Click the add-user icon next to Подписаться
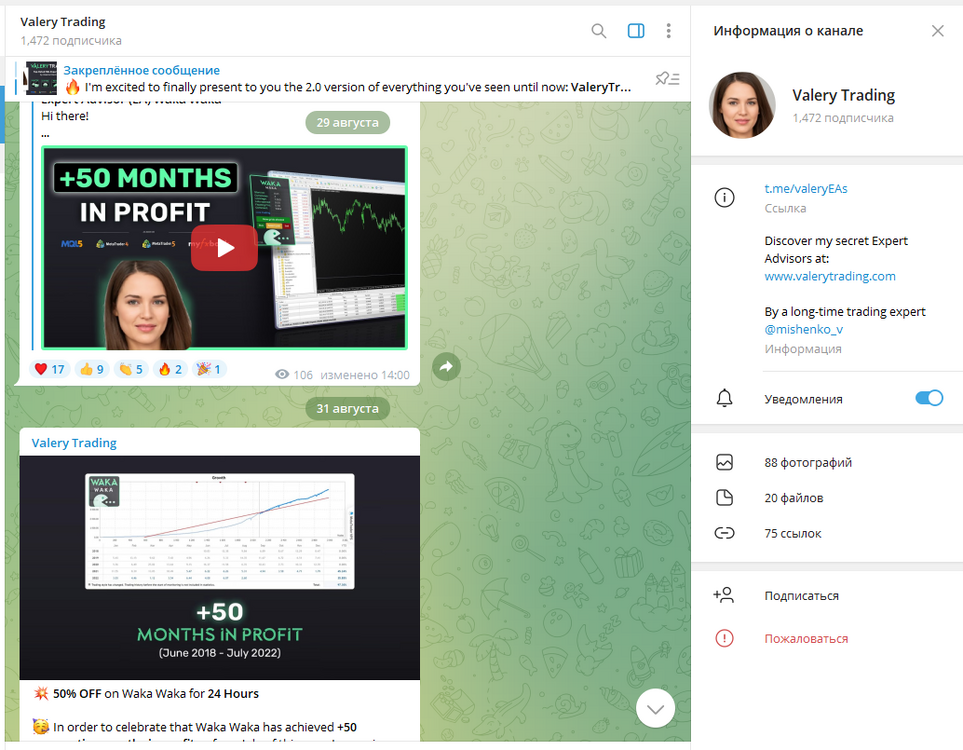This screenshot has height=750, width=963. pos(723,595)
